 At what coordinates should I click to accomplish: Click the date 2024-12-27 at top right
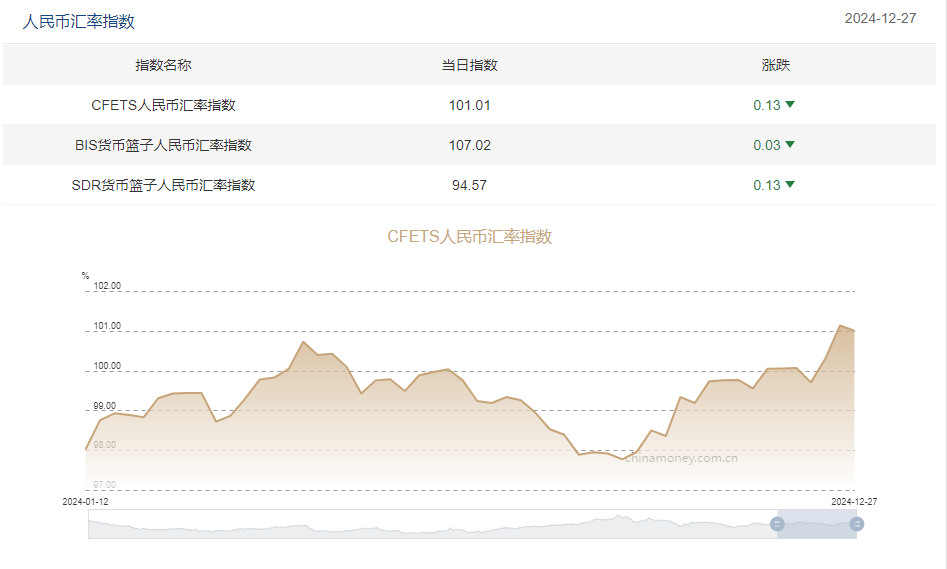pyautogui.click(x=880, y=19)
